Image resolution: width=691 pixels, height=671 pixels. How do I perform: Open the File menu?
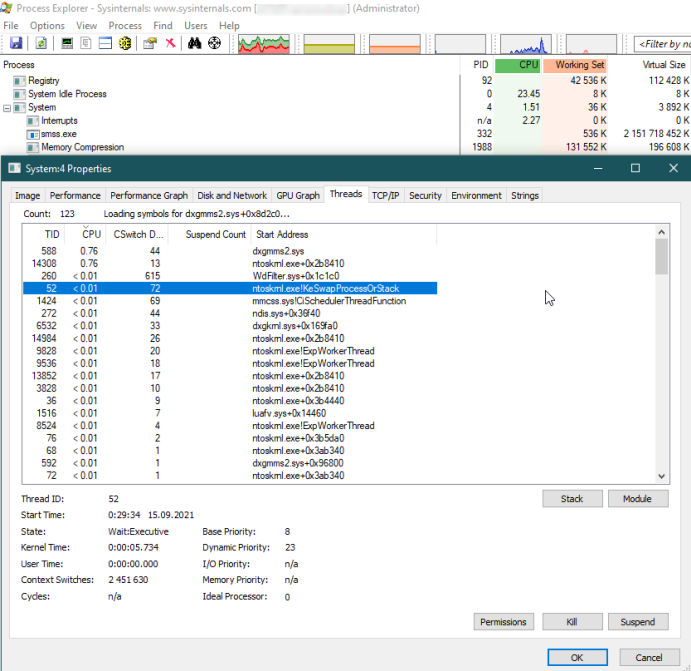point(11,26)
